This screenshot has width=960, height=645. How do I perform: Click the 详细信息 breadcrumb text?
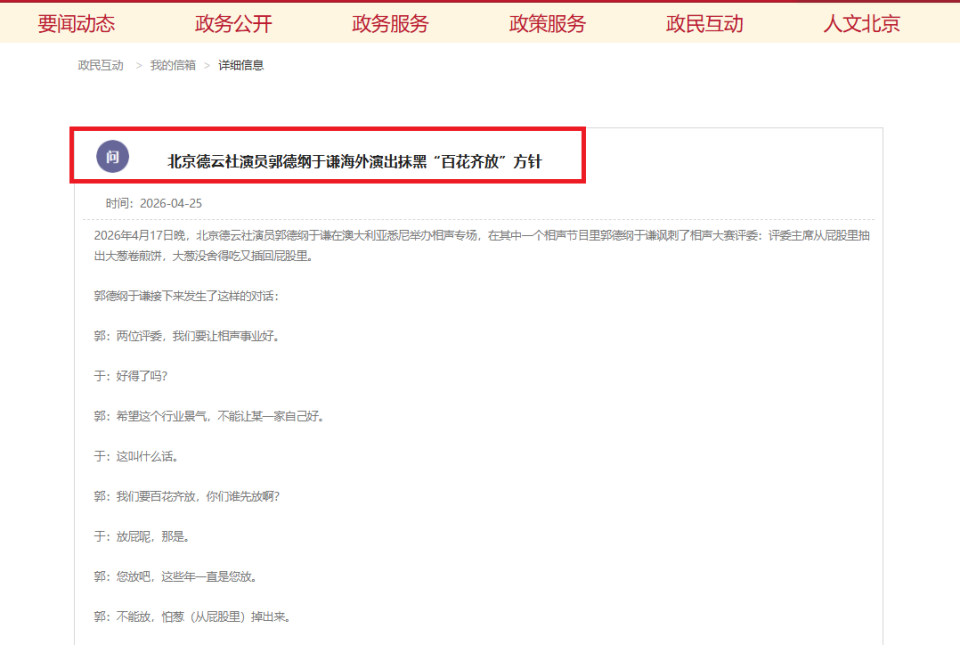pyautogui.click(x=241, y=65)
